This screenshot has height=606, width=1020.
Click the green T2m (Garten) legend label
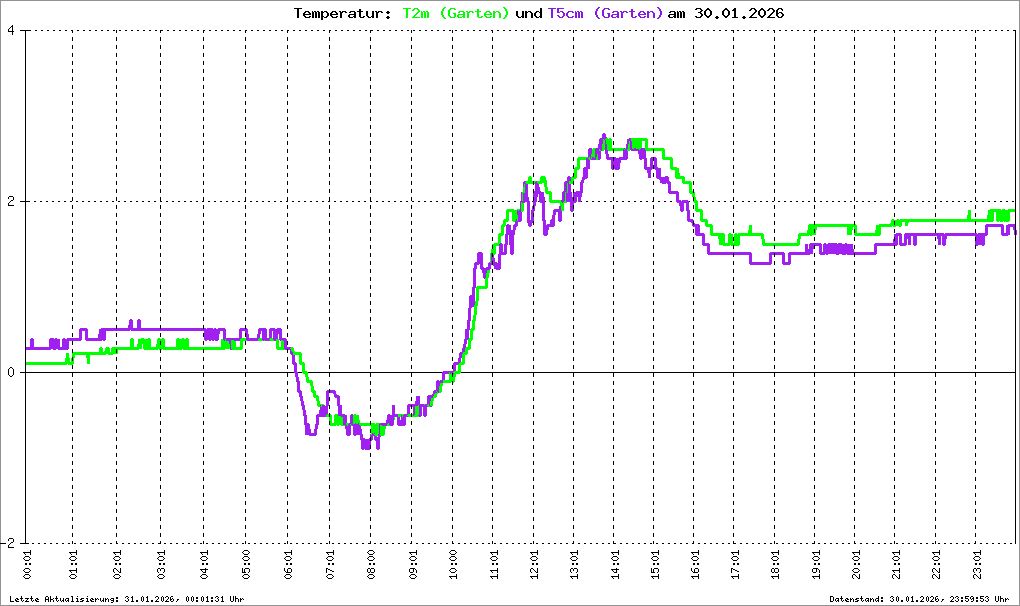[455, 14]
